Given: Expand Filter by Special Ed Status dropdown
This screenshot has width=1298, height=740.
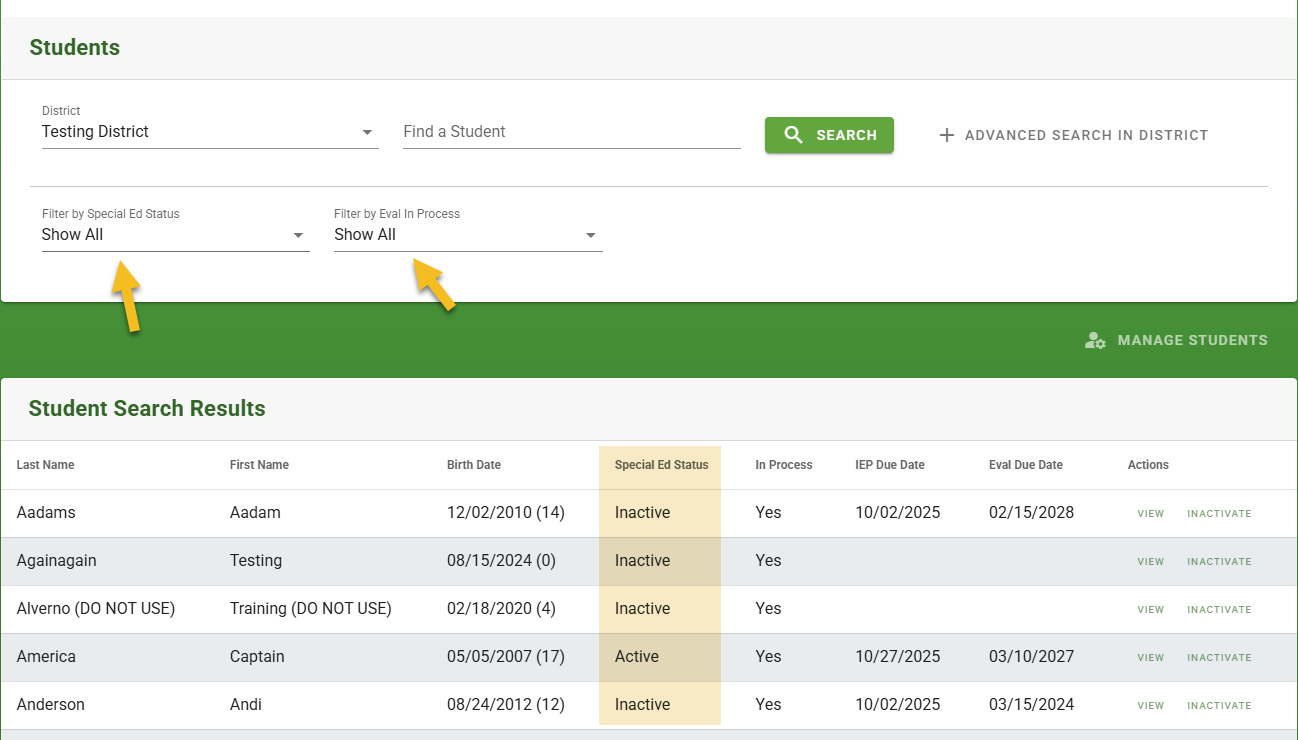Looking at the screenshot, I should pyautogui.click(x=298, y=235).
